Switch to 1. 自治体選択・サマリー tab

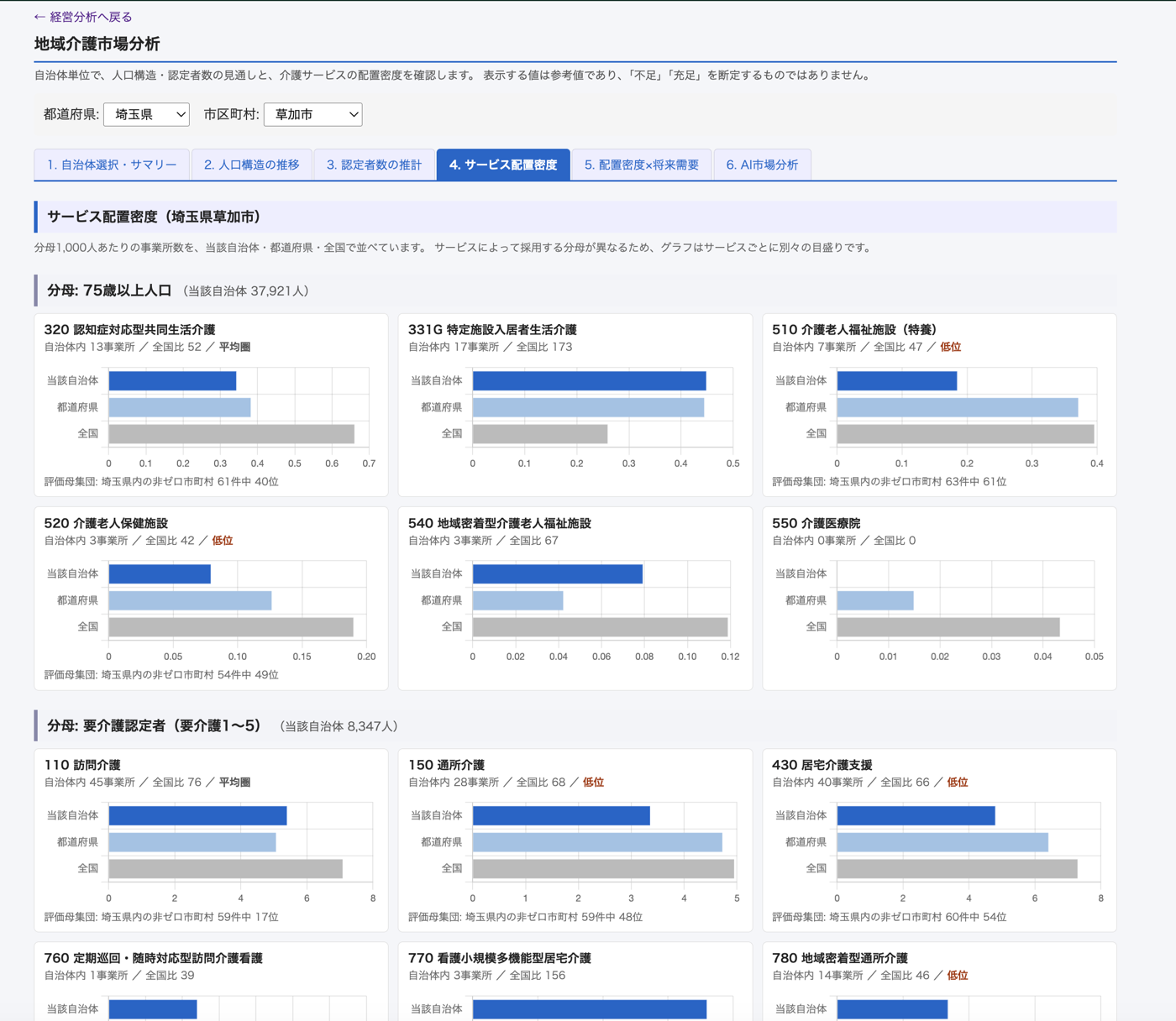click(x=112, y=165)
